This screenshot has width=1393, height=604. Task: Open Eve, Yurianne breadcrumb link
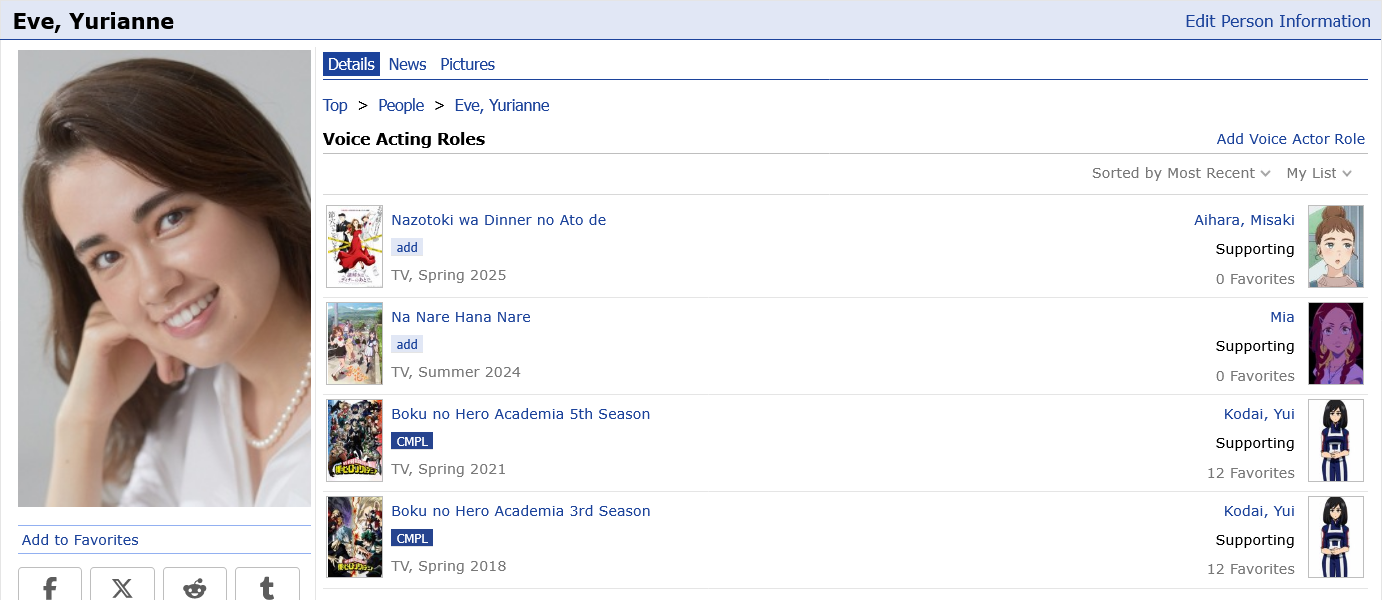(x=502, y=105)
